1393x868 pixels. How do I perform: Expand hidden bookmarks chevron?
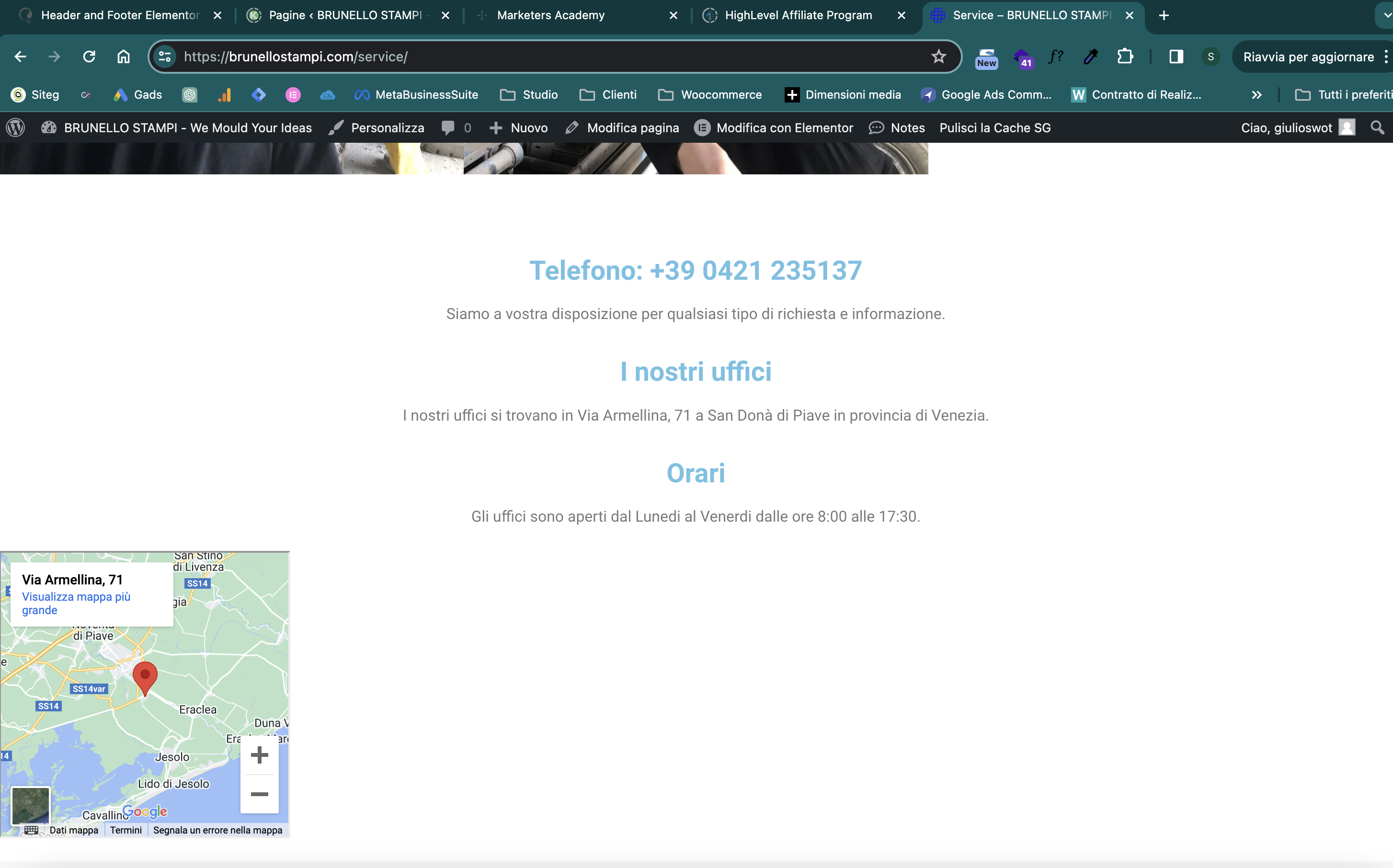(1256, 95)
